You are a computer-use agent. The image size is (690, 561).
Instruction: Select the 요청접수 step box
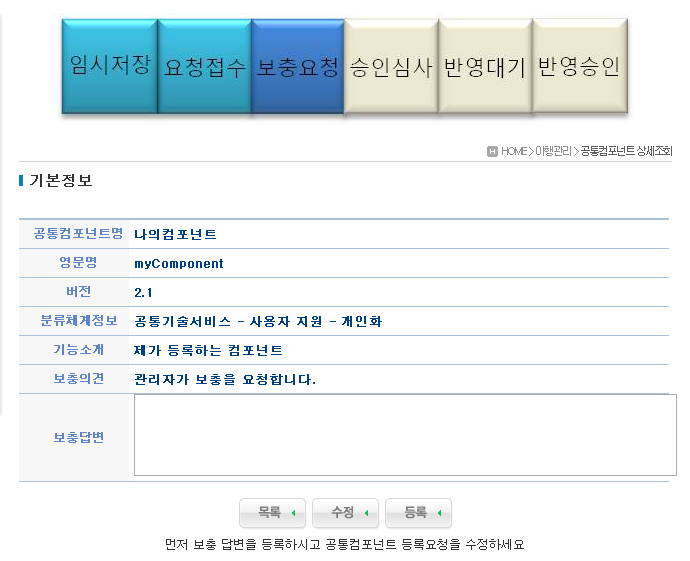coord(204,66)
